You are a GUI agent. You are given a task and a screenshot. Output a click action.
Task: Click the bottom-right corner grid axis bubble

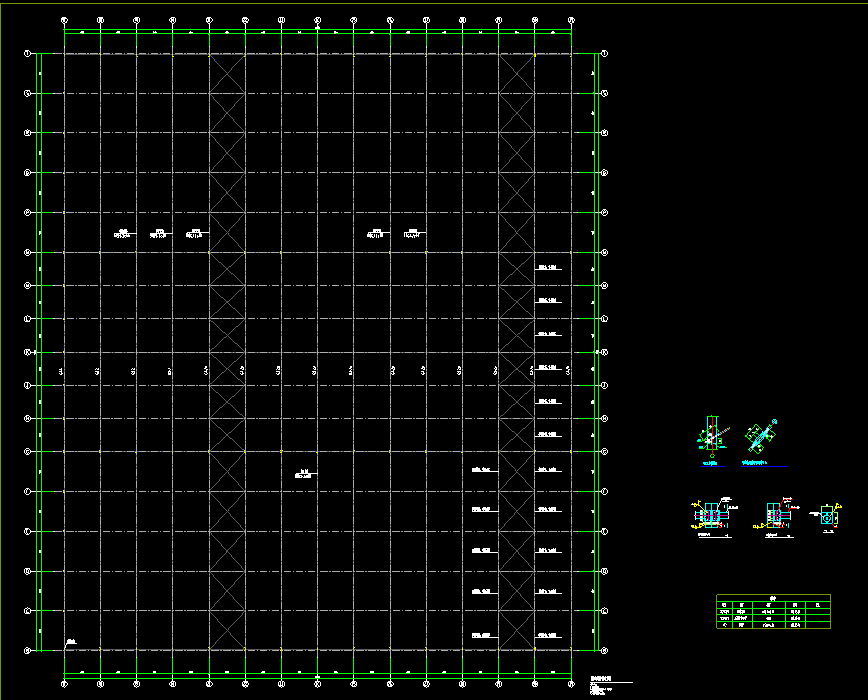[571, 684]
